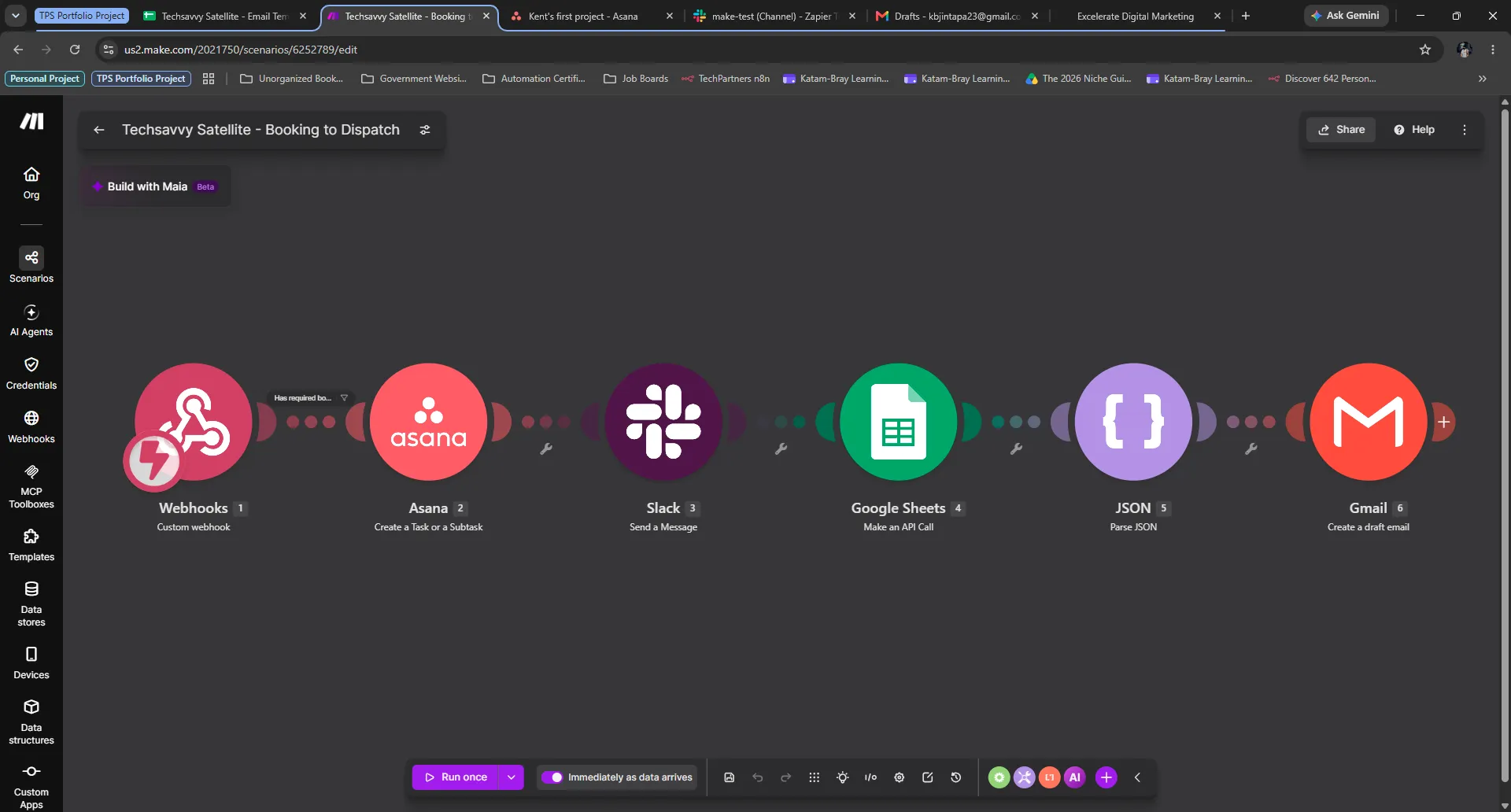Open Templates in the sidebar
Screen dimensions: 1511x812
point(31,545)
